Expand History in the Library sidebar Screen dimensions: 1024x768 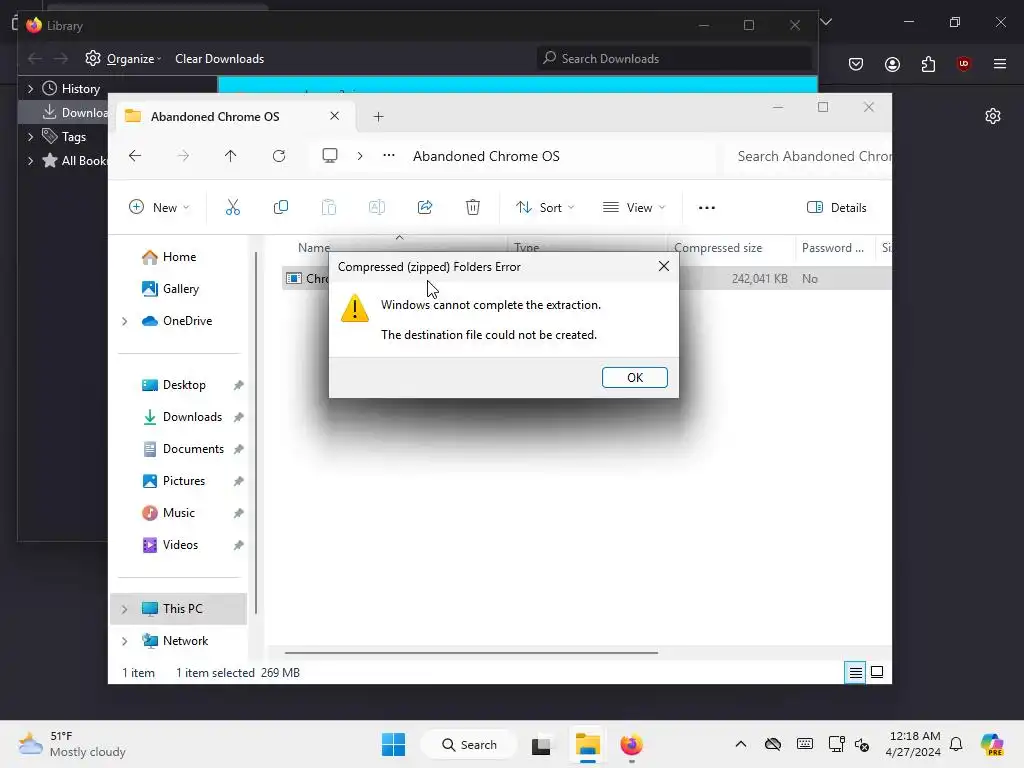point(30,89)
